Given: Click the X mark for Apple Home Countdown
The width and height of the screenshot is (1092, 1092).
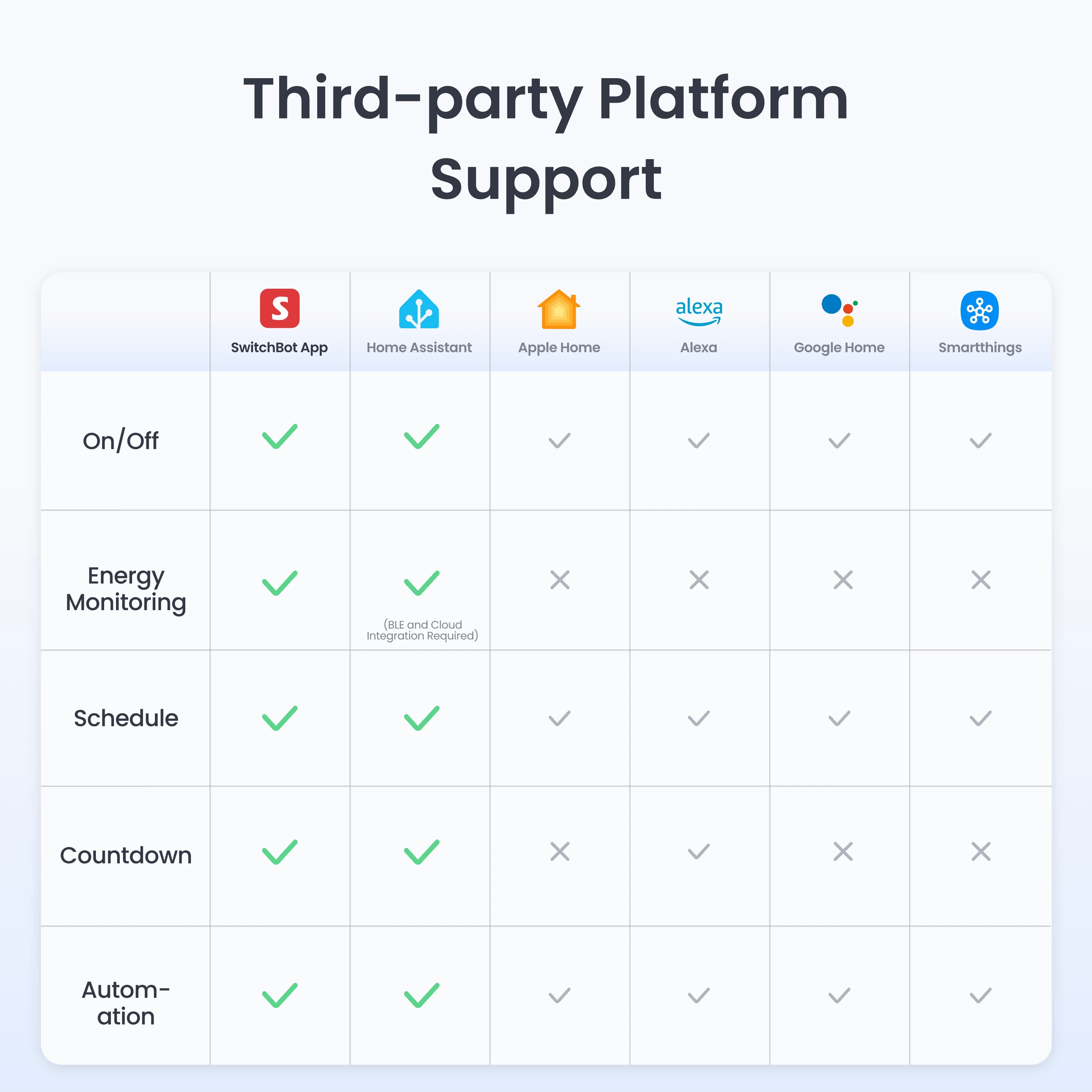Looking at the screenshot, I should [x=560, y=851].
